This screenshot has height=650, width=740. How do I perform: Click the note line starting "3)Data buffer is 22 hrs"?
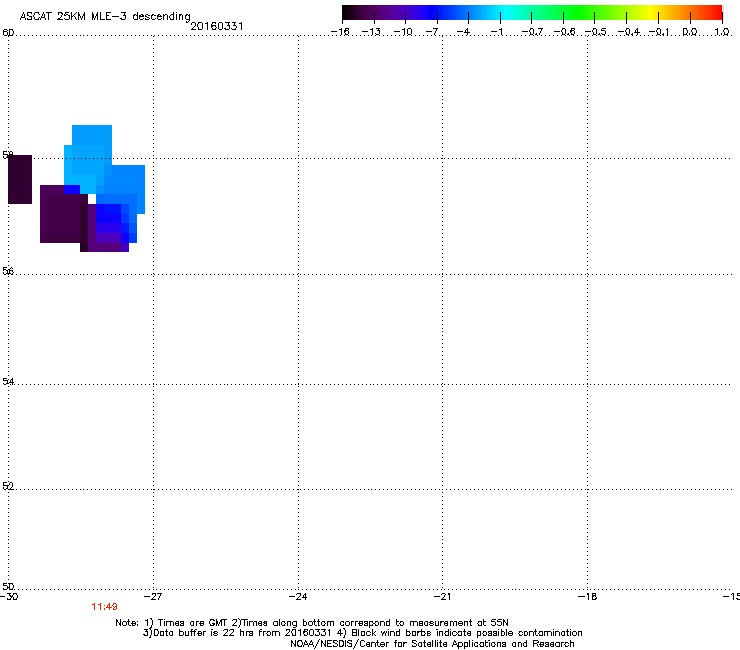(x=362, y=633)
